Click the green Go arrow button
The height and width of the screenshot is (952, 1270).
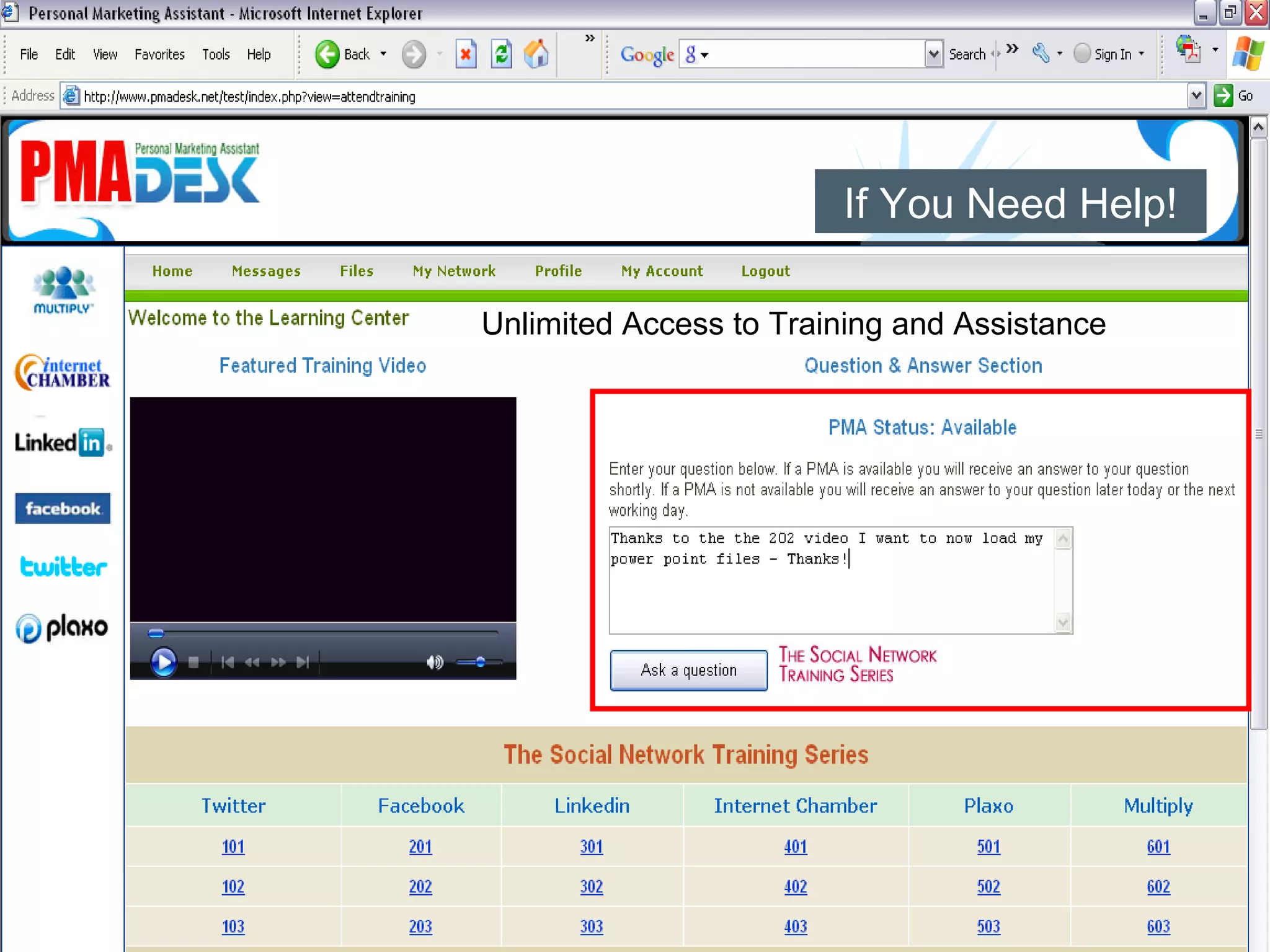coord(1223,95)
